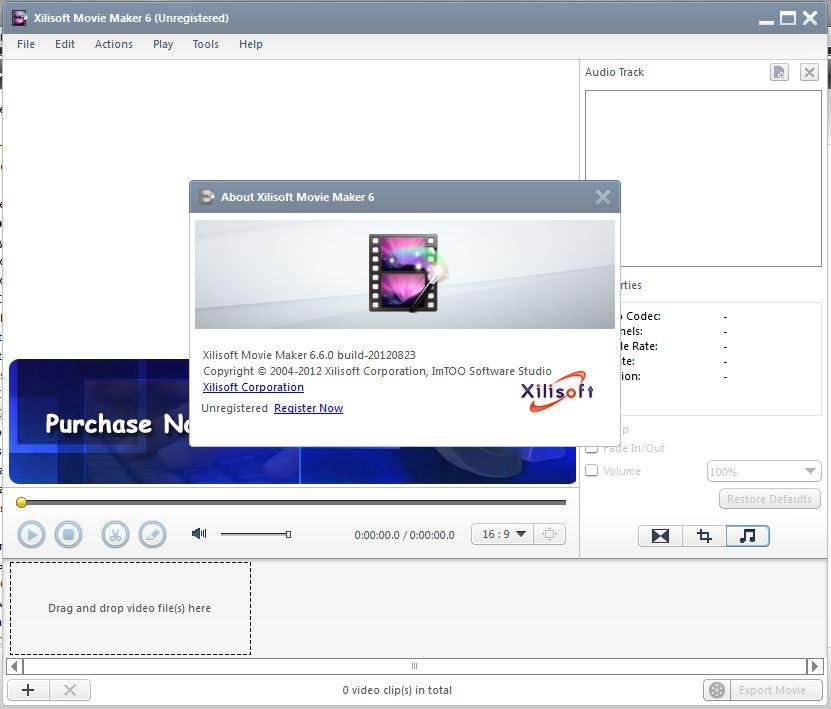This screenshot has height=709, width=831.
Task: Open the Tools menu
Action: (205, 44)
